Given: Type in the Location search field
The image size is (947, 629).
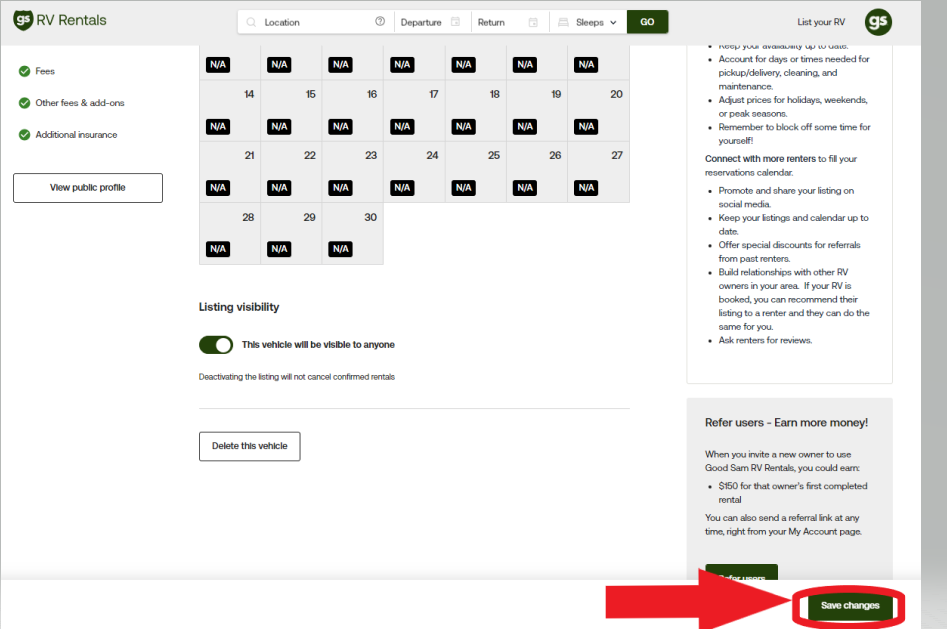Looking at the screenshot, I should click(315, 22).
